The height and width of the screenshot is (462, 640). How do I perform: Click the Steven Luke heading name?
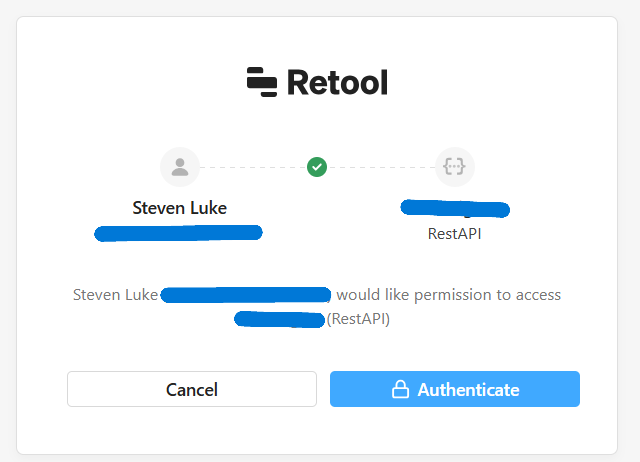click(180, 208)
